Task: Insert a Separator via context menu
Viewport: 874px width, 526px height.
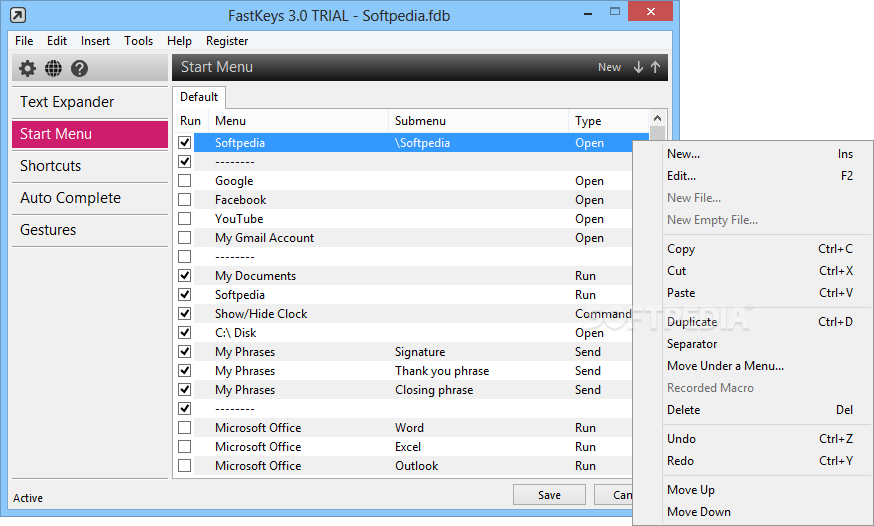Action: pyautogui.click(x=760, y=344)
